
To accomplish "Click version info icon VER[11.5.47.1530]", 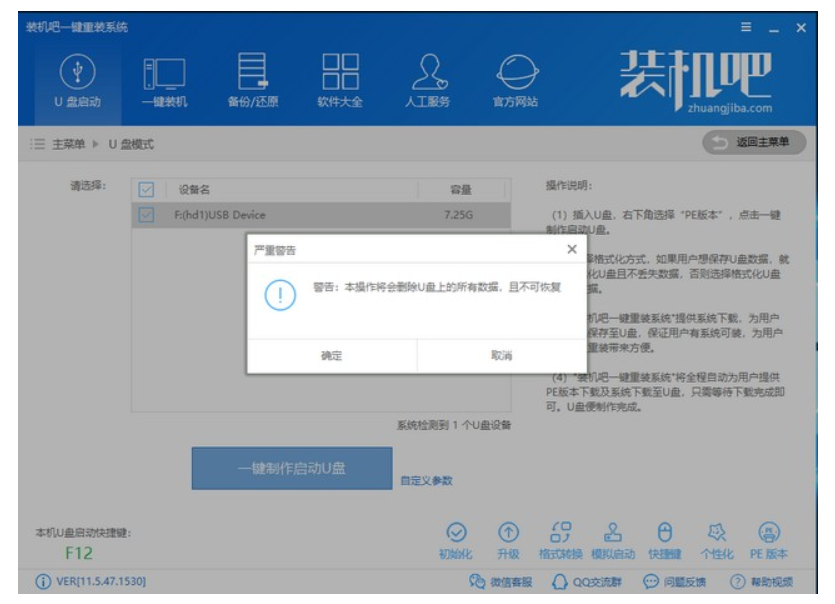I will (43, 582).
